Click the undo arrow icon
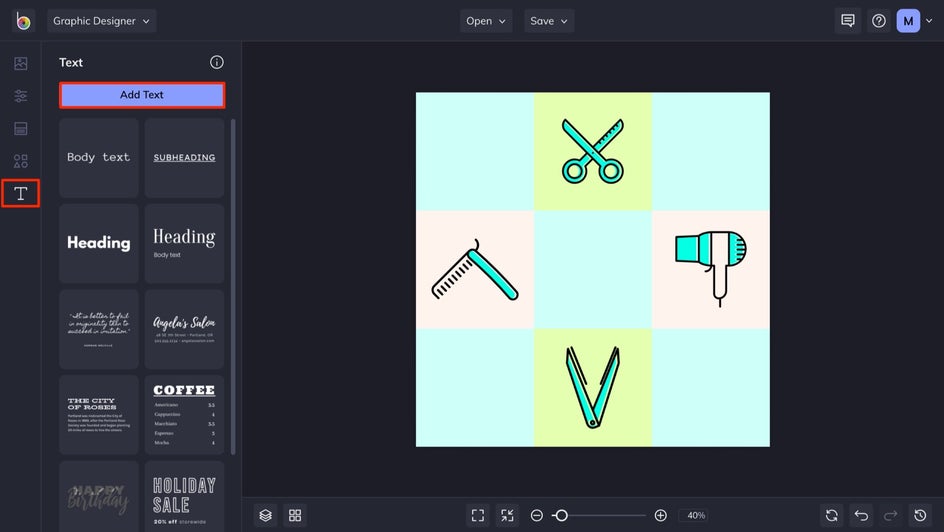Image resolution: width=944 pixels, height=532 pixels. click(x=862, y=515)
